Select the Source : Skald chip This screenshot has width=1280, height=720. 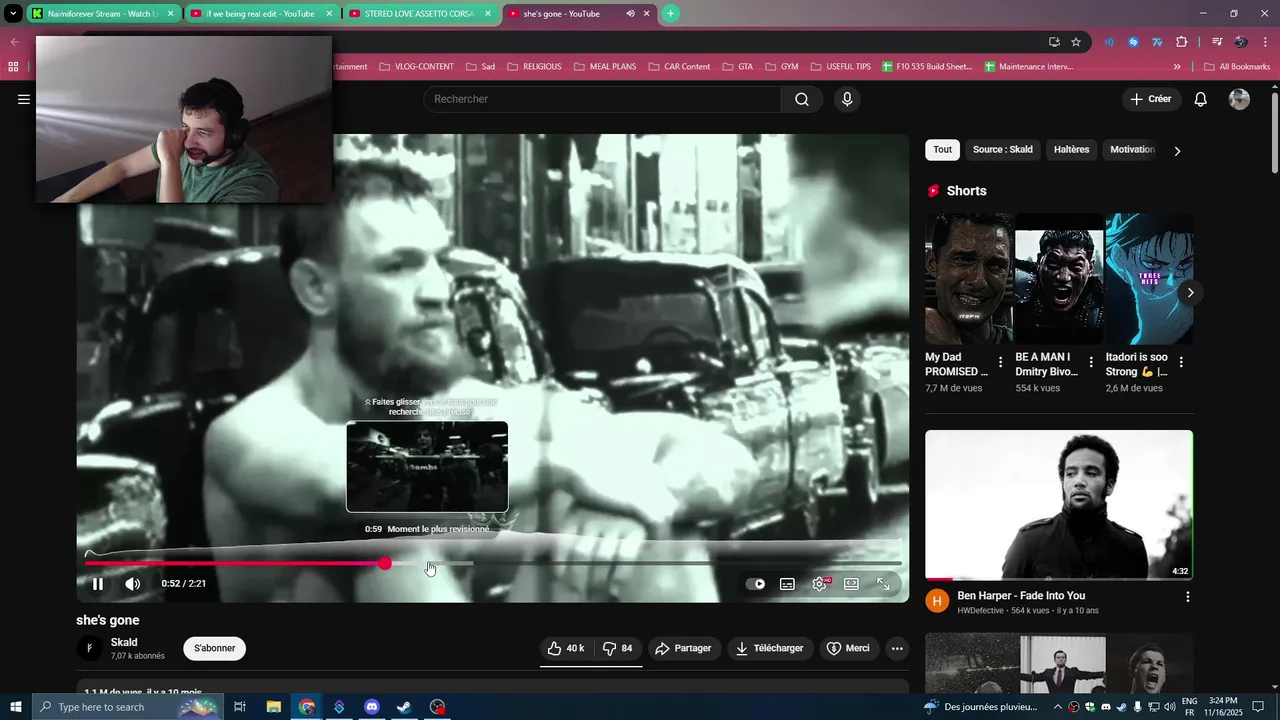(x=1003, y=150)
